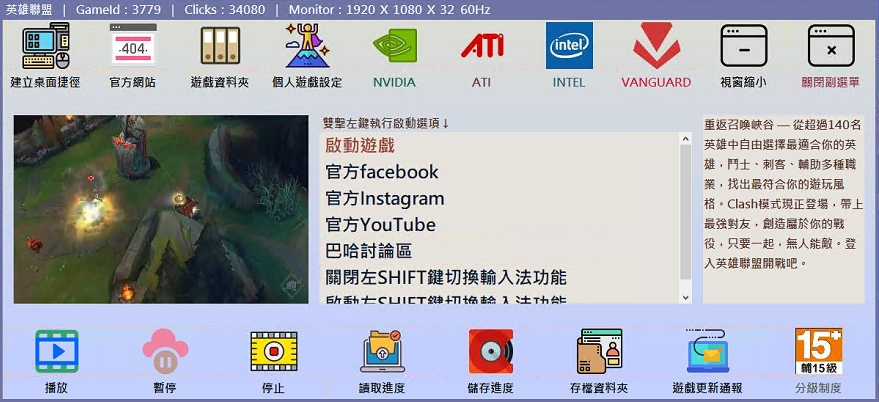Select 關閉左SHIFT鍵切換輸入法功能 list entry
This screenshot has height=402, width=879.
click(x=499, y=277)
